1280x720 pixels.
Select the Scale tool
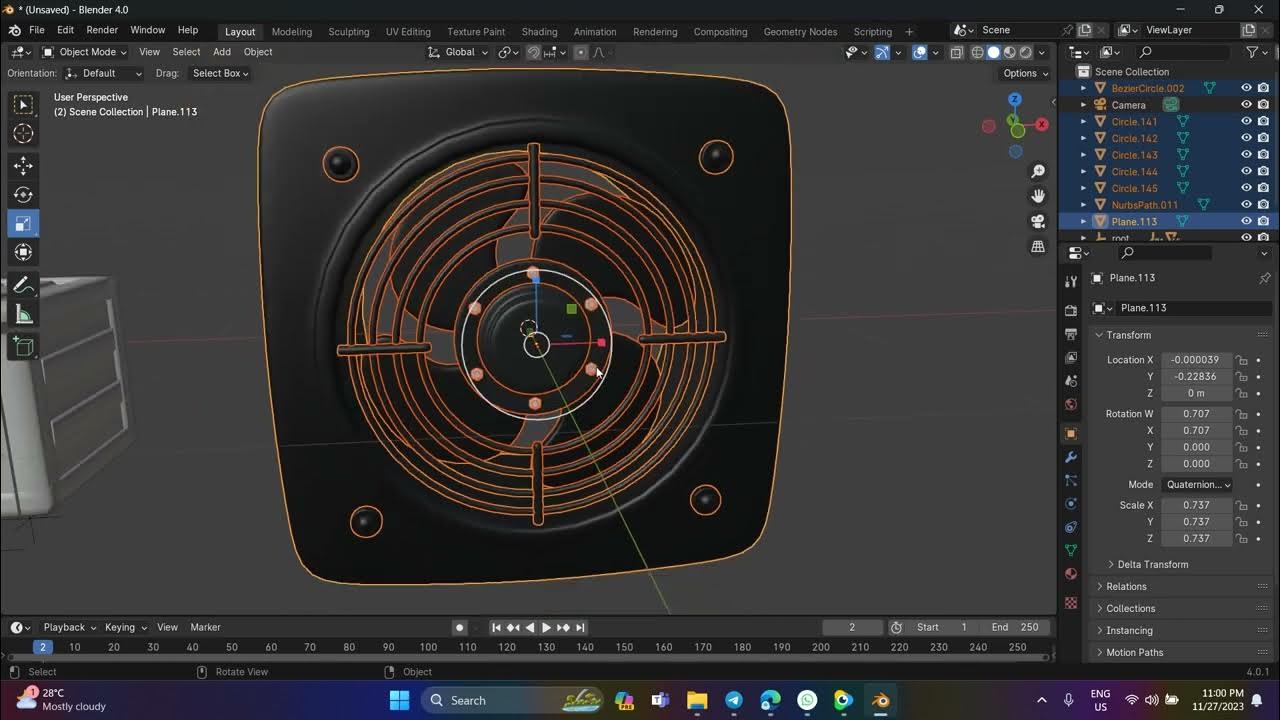(24, 224)
